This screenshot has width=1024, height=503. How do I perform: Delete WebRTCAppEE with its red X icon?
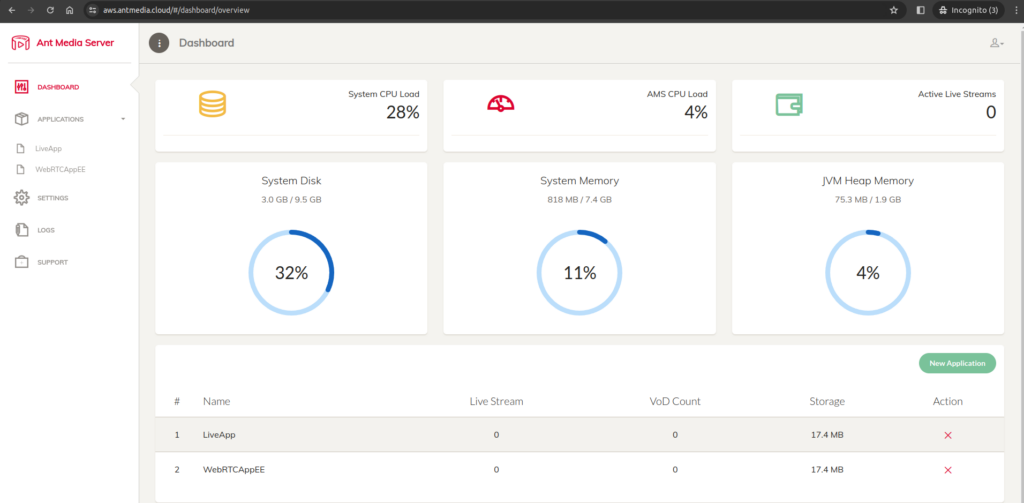click(948, 470)
